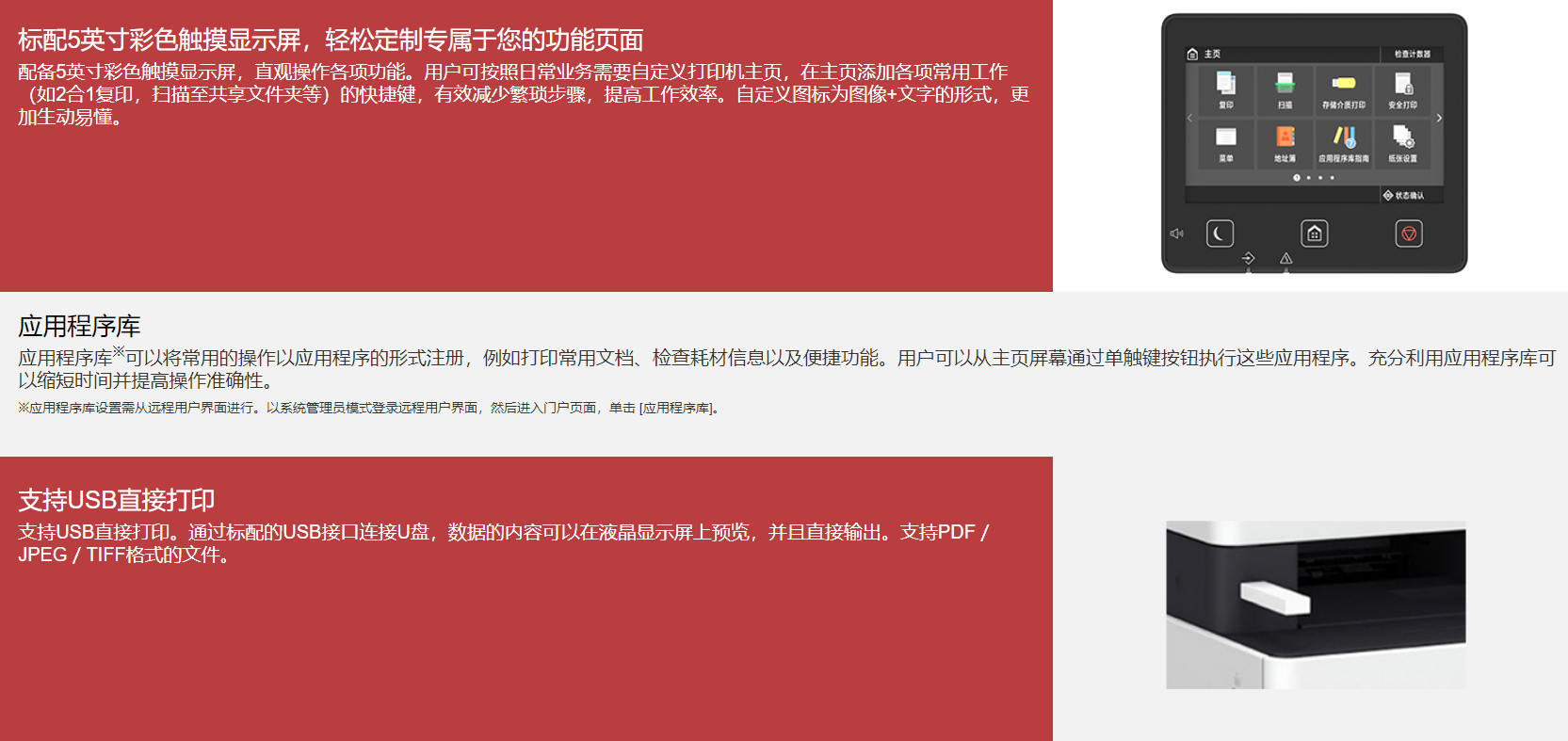This screenshot has height=741, width=1568.
Task: Hit the red stop button
Action: [1409, 234]
